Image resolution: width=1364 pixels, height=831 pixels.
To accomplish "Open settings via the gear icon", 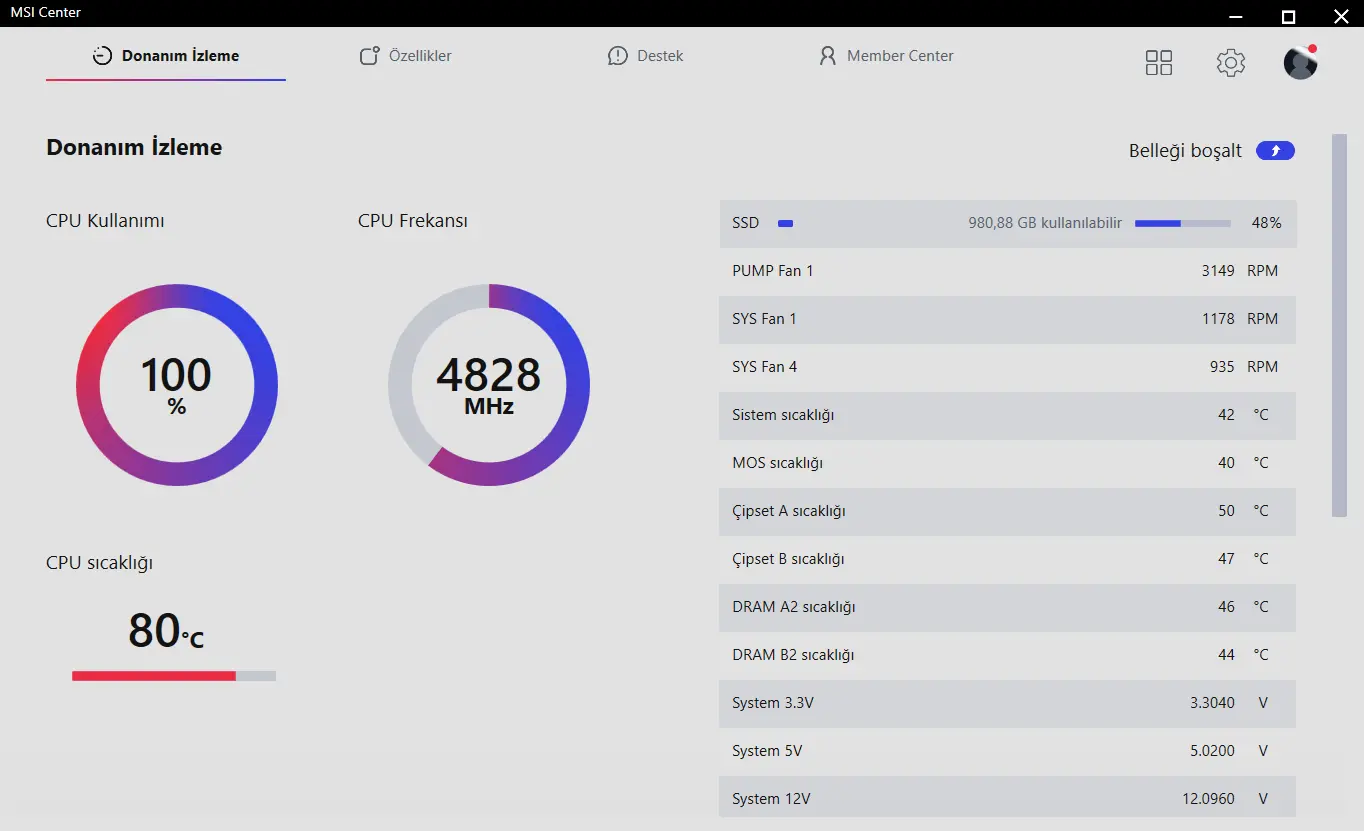I will 1231,63.
